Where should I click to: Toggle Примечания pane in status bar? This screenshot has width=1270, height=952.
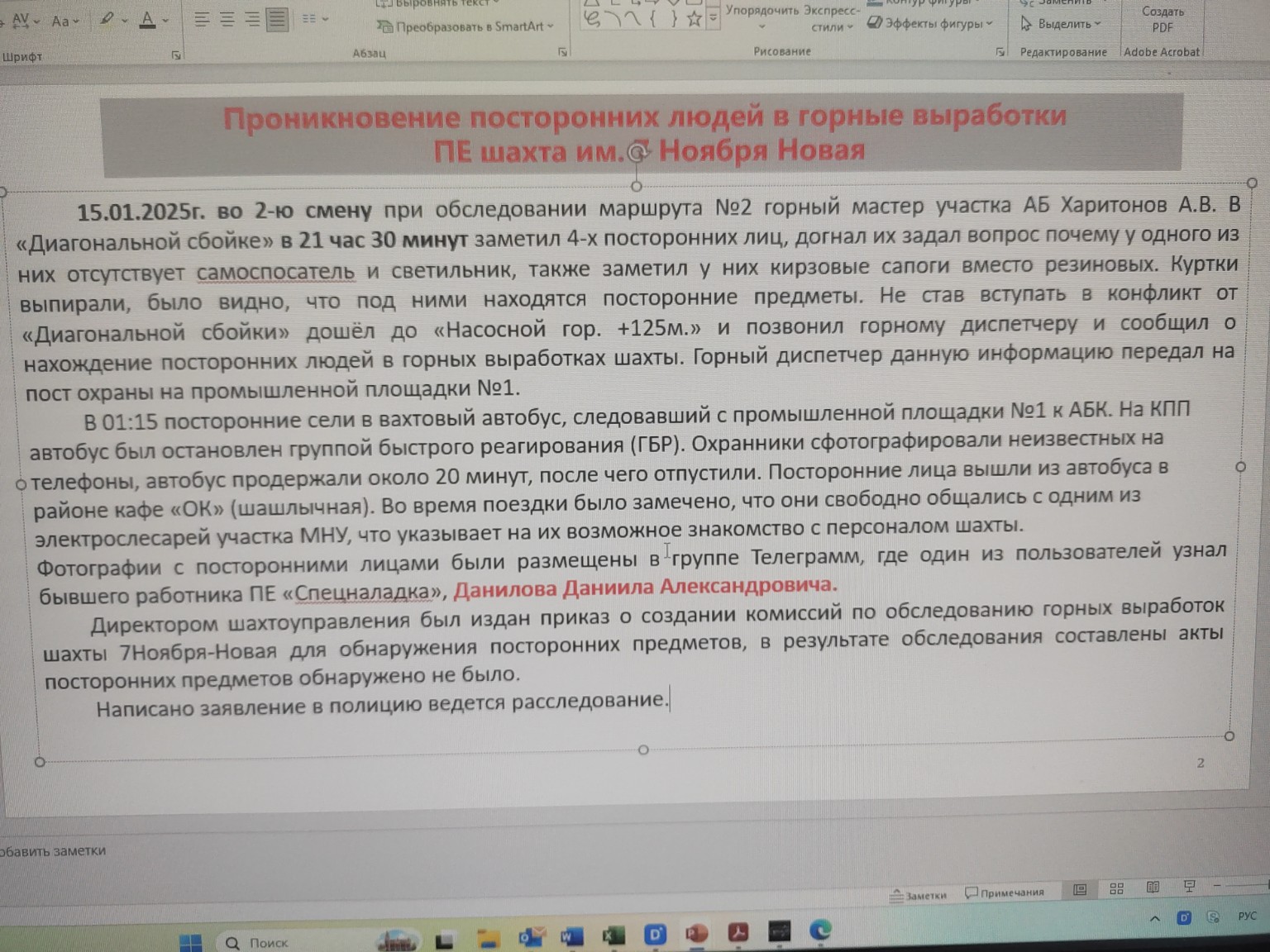click(x=1004, y=892)
